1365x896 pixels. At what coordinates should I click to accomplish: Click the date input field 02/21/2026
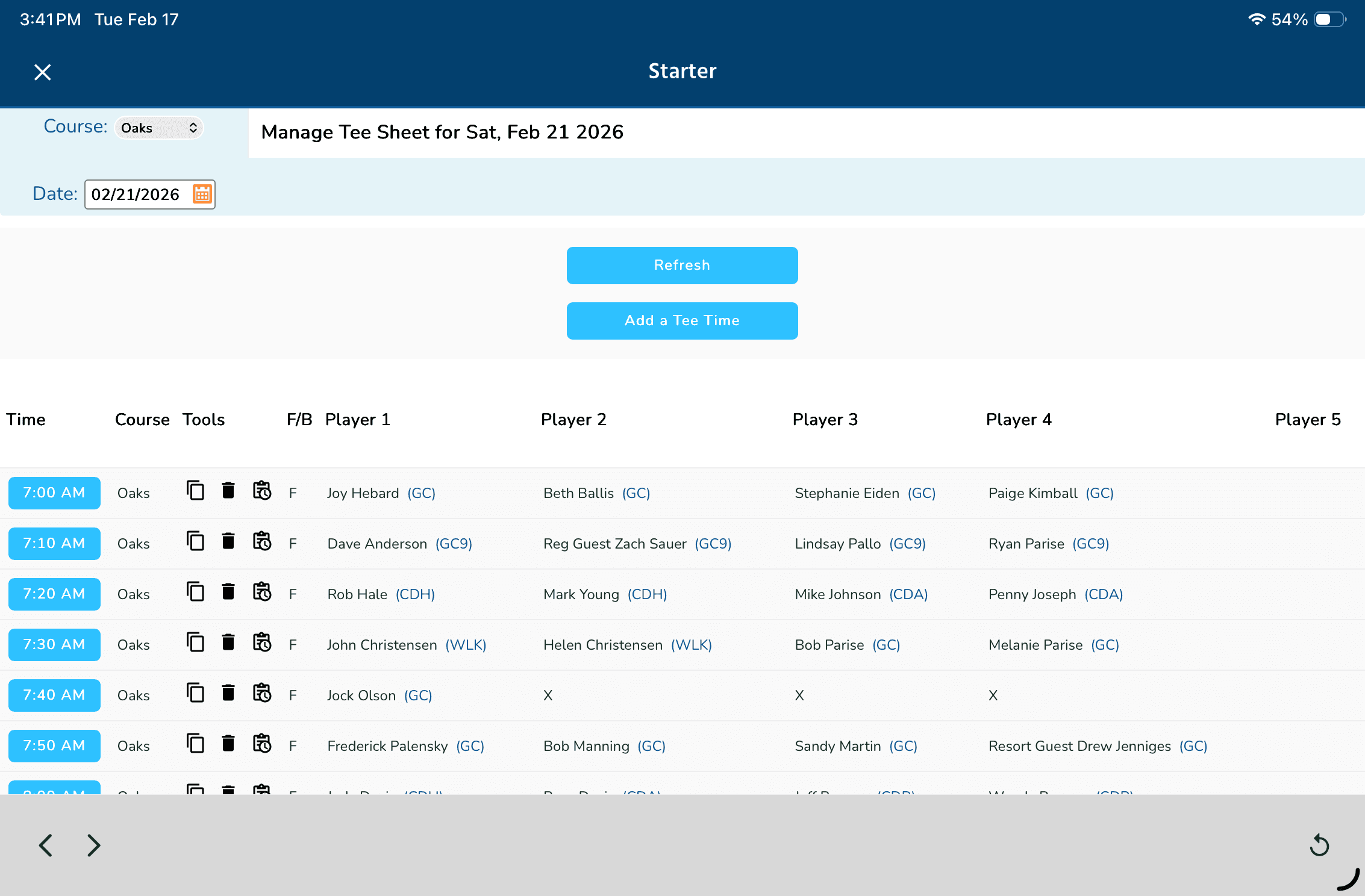(136, 194)
